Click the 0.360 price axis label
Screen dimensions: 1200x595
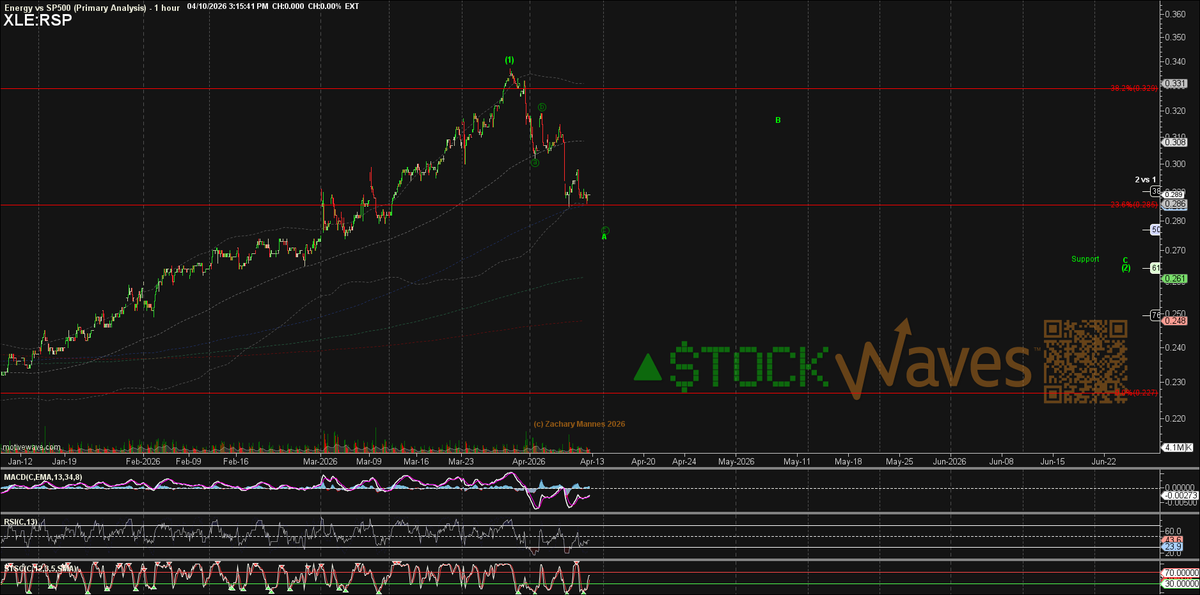tap(1175, 13)
